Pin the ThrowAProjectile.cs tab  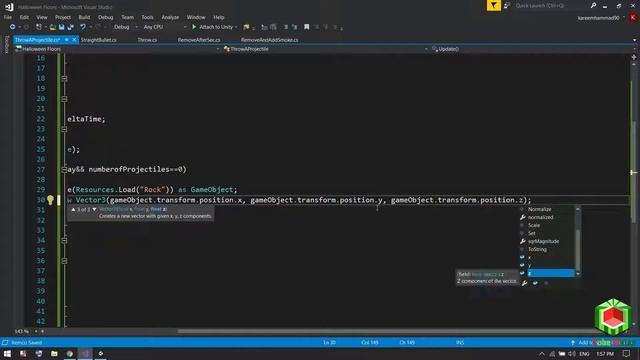coord(67,40)
